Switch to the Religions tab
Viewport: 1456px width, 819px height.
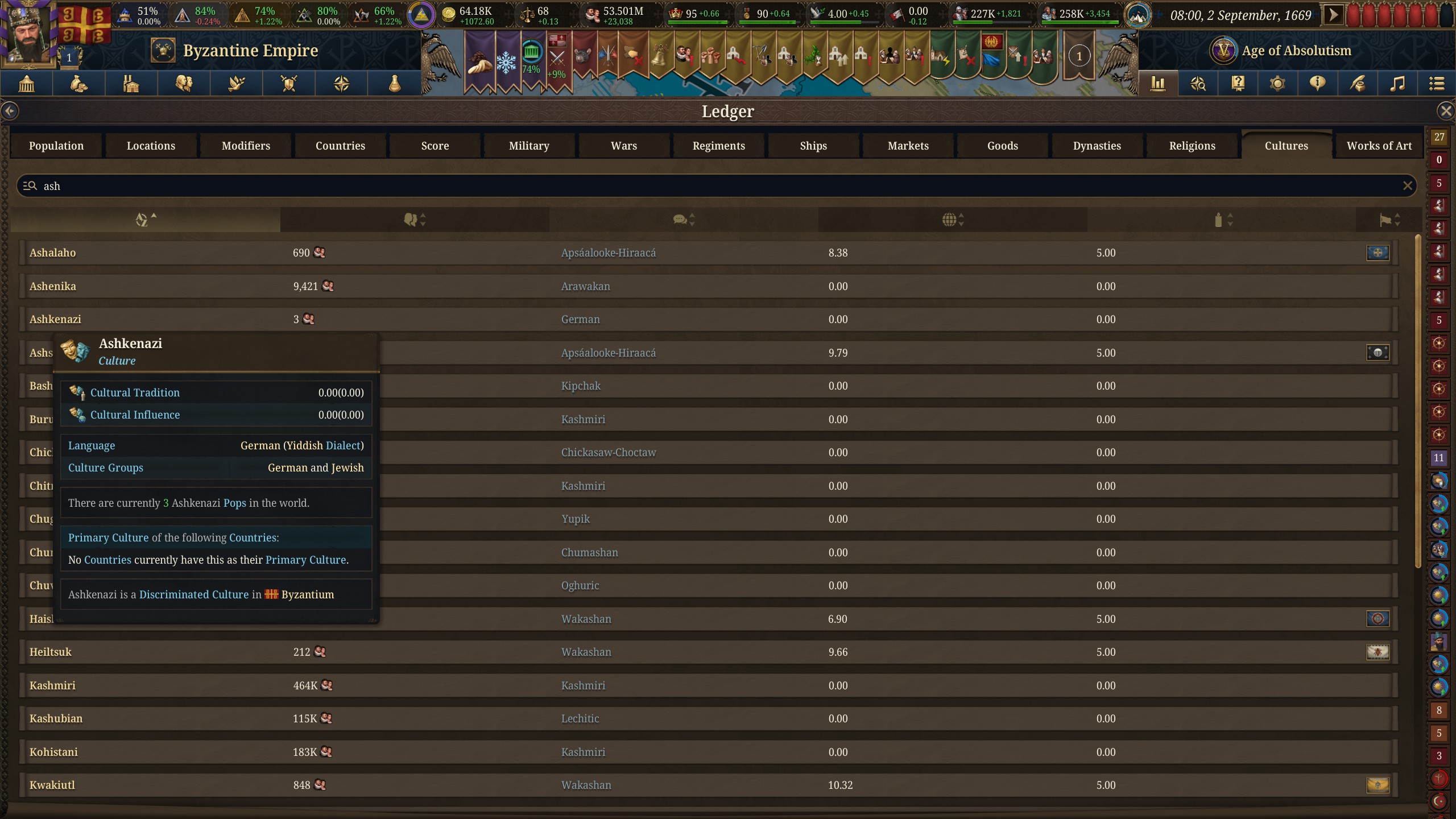[x=1192, y=146]
